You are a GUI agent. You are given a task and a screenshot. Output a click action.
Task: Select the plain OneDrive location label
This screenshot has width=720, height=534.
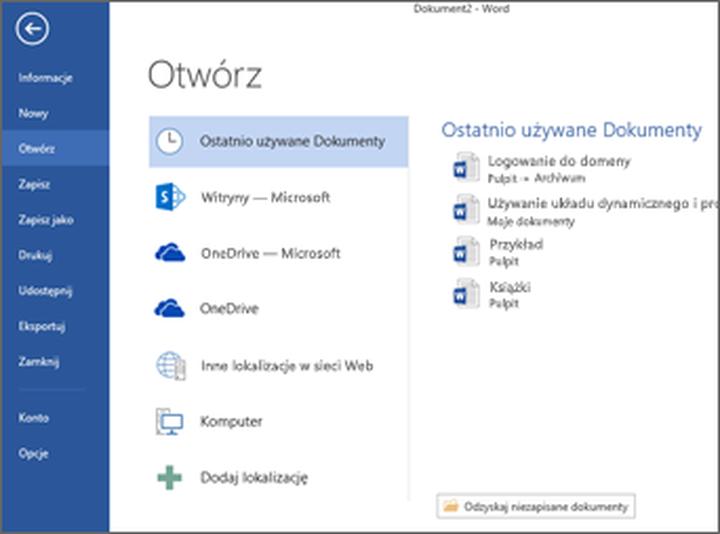click(229, 309)
